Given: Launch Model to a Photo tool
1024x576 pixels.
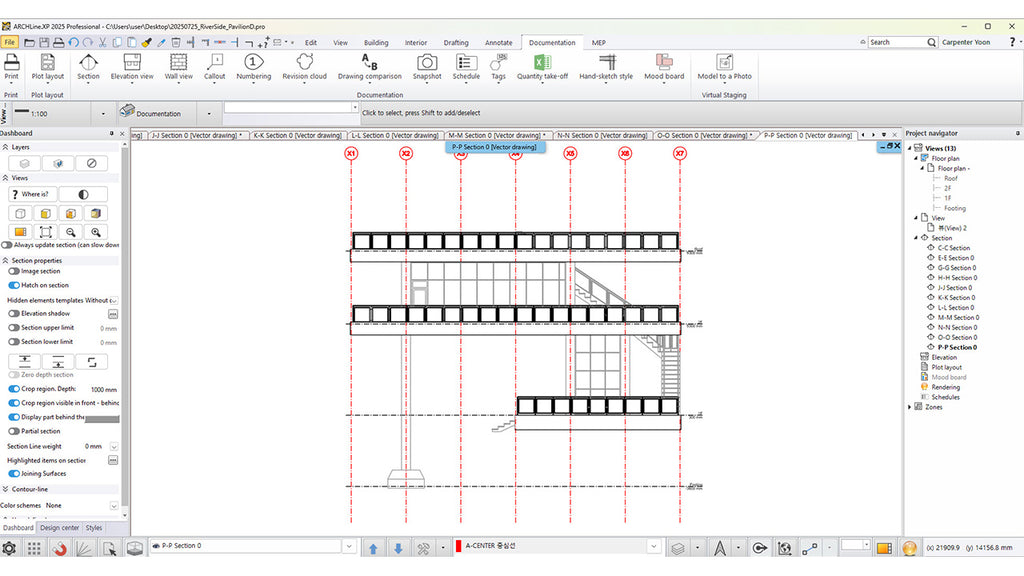Looking at the screenshot, I should coord(724,67).
